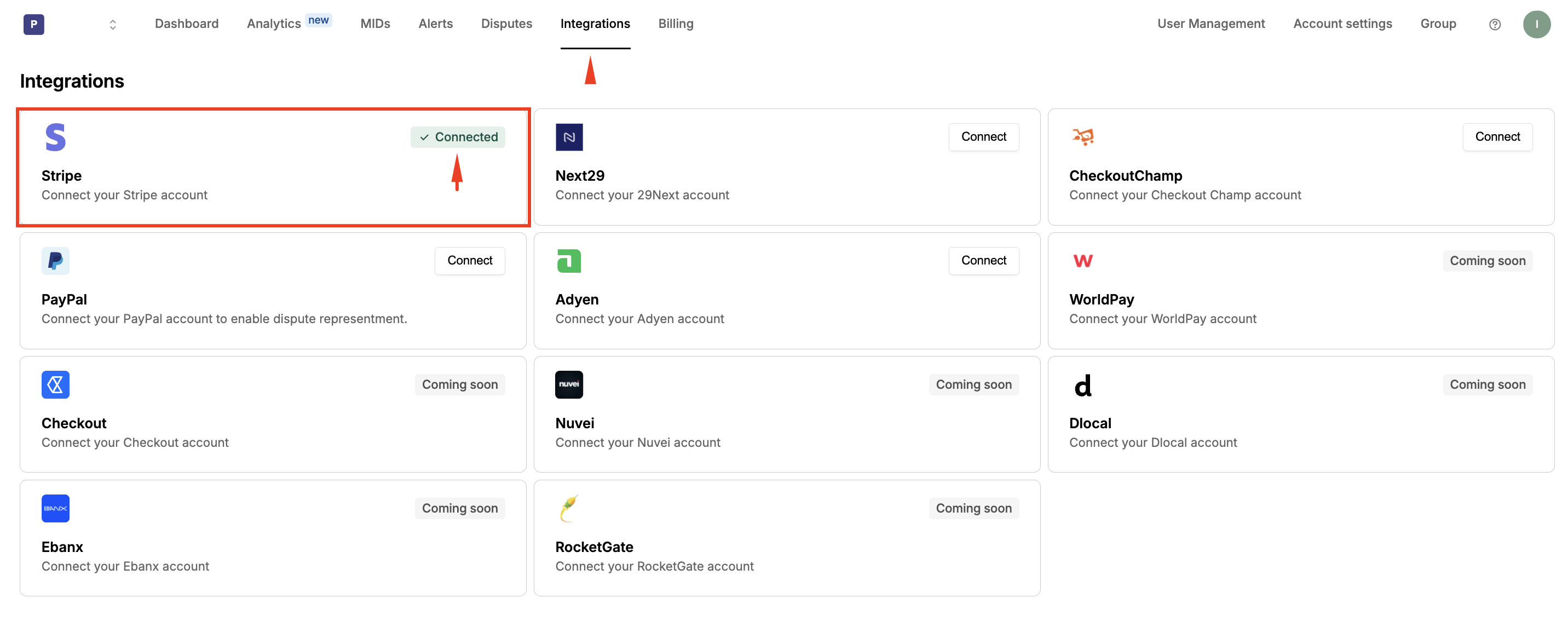1568x644 pixels.
Task: Click the Dlocal card title
Action: 1089,423
